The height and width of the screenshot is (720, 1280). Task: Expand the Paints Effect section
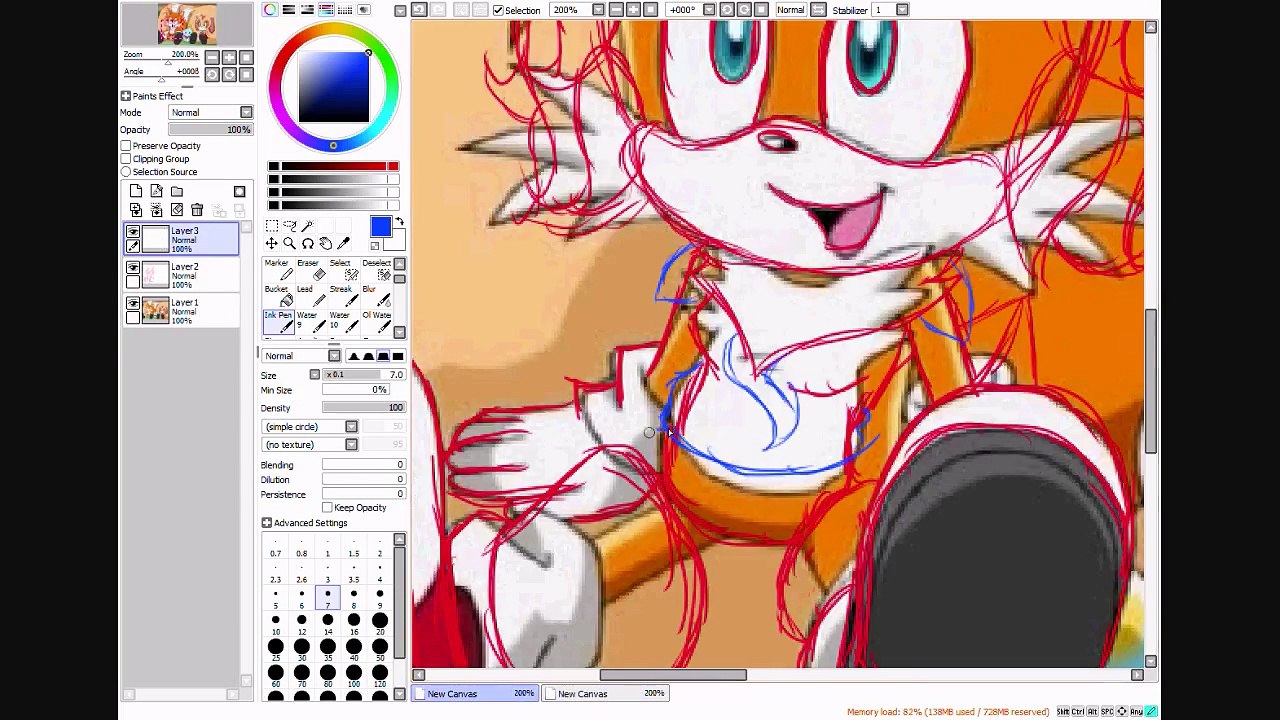click(126, 96)
